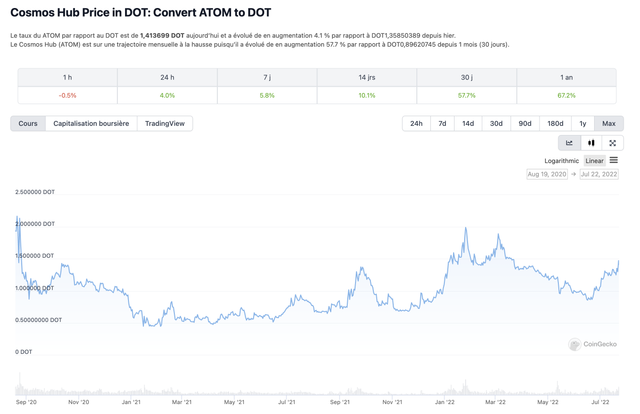Select the Max chart range
This screenshot has height=414, width=640.
(x=609, y=123)
